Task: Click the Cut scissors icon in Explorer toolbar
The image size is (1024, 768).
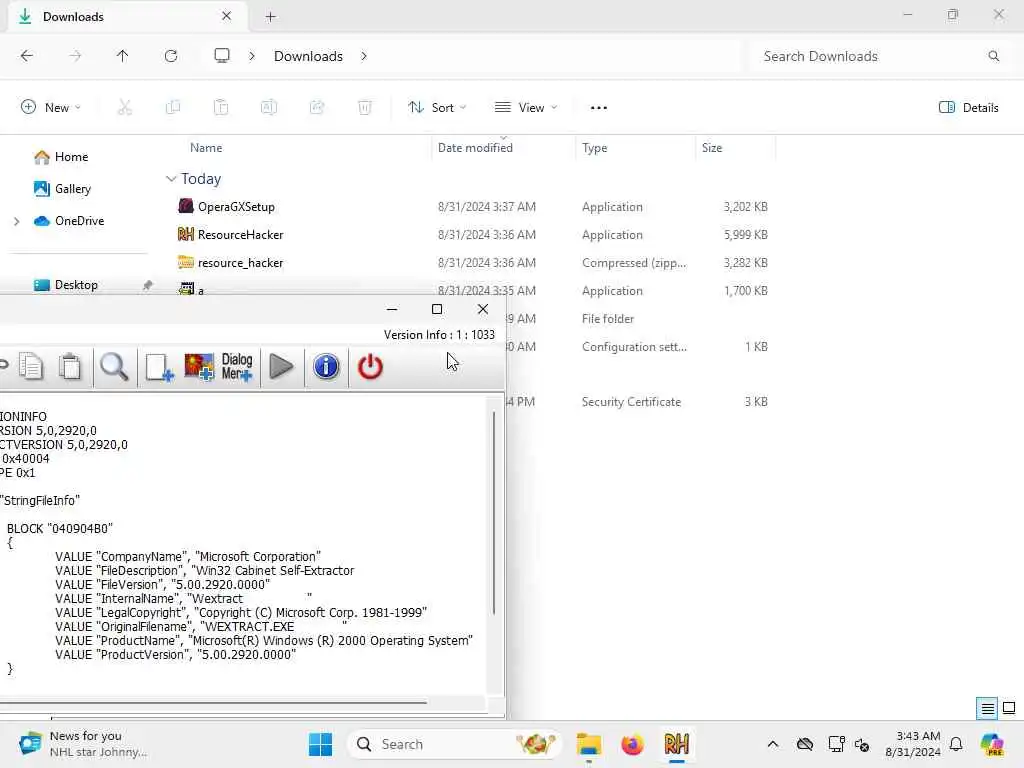Action: (x=125, y=107)
